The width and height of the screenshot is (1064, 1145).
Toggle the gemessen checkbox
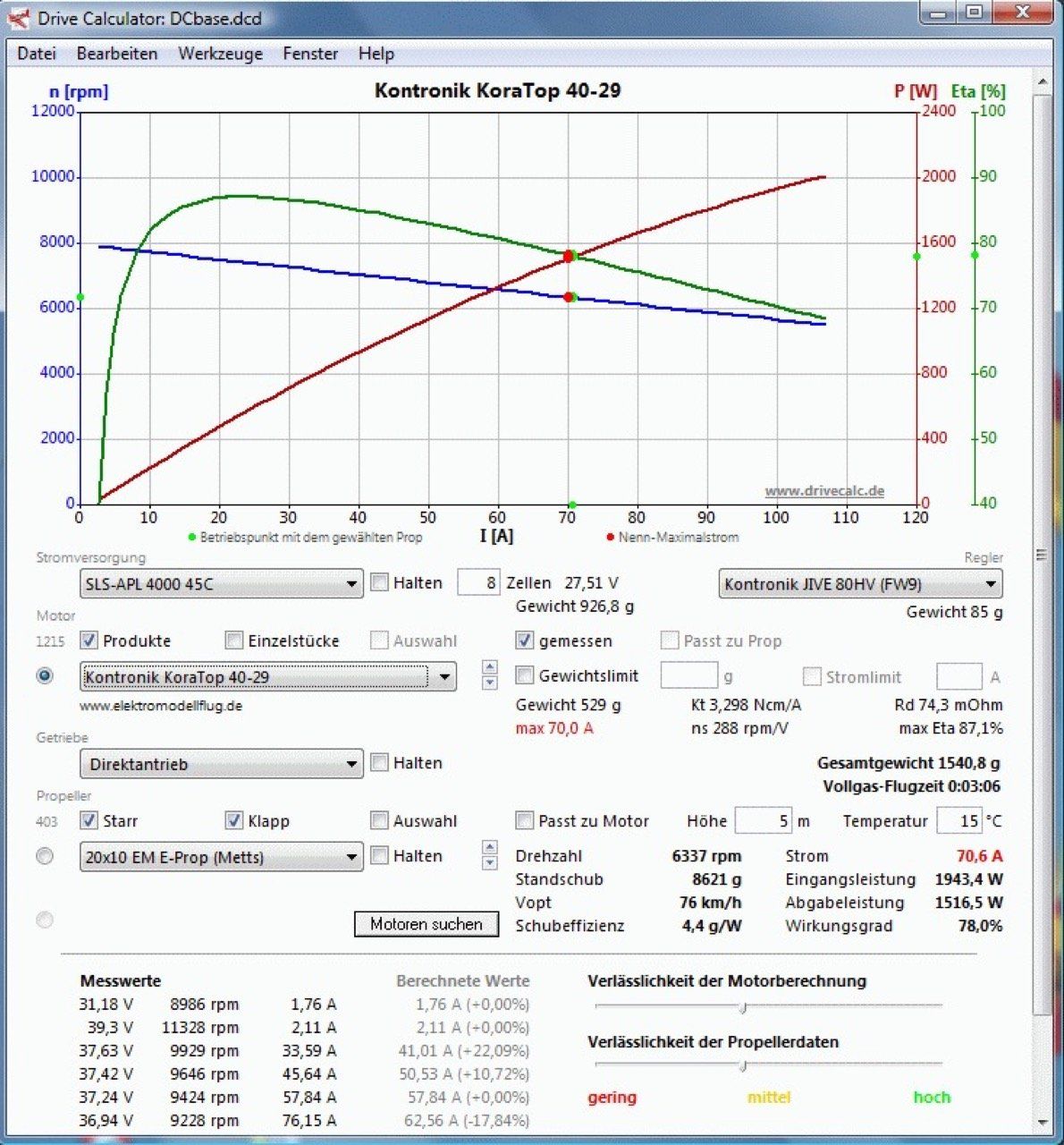click(x=525, y=640)
